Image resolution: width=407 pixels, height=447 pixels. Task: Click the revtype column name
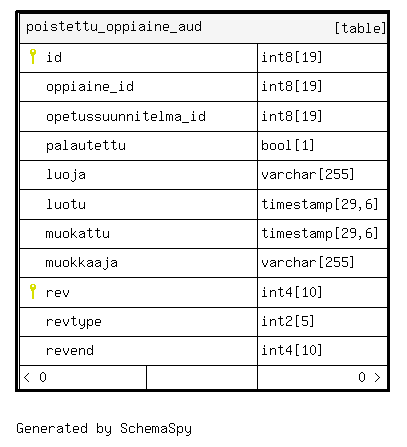pos(74,322)
